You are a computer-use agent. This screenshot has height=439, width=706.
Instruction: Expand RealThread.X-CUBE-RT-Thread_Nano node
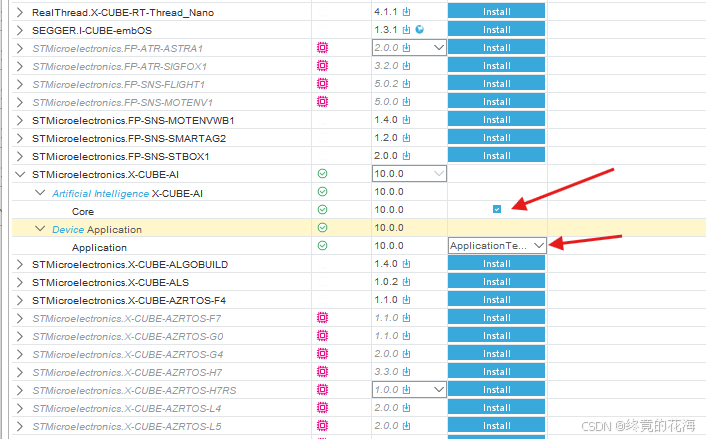[x=19, y=12]
